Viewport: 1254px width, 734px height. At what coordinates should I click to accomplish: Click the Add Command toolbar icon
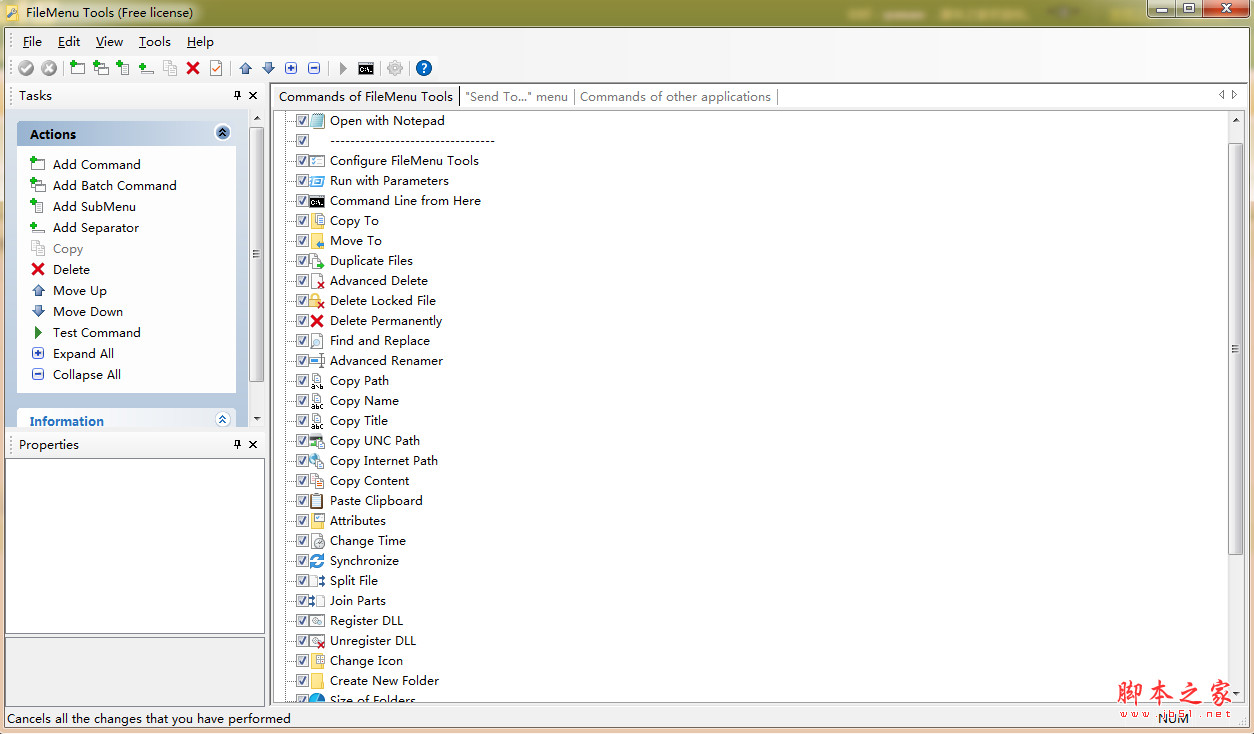click(77, 68)
